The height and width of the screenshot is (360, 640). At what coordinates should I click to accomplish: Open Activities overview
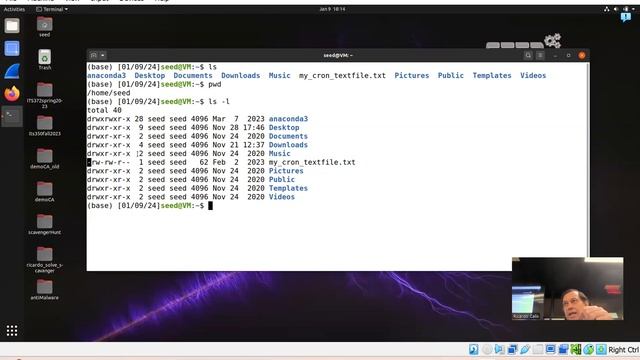click(14, 9)
